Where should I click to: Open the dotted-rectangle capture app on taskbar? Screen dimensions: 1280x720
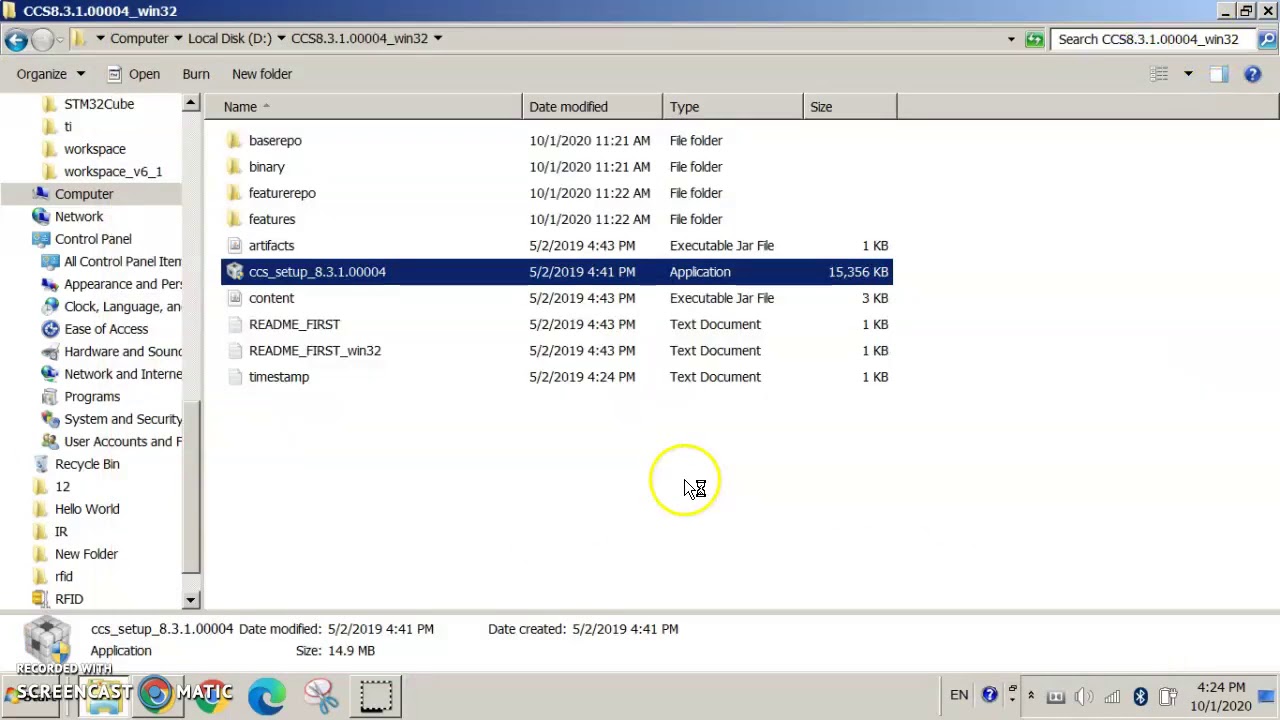pyautogui.click(x=376, y=696)
